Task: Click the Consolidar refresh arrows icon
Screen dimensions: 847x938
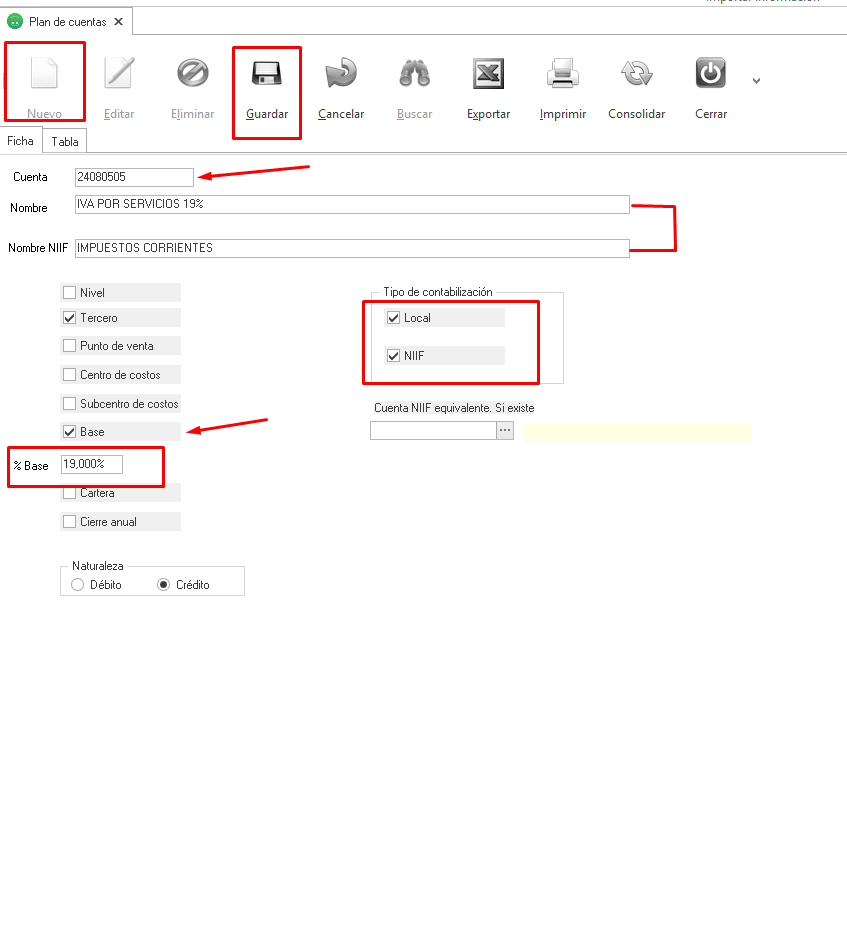Action: click(636, 74)
